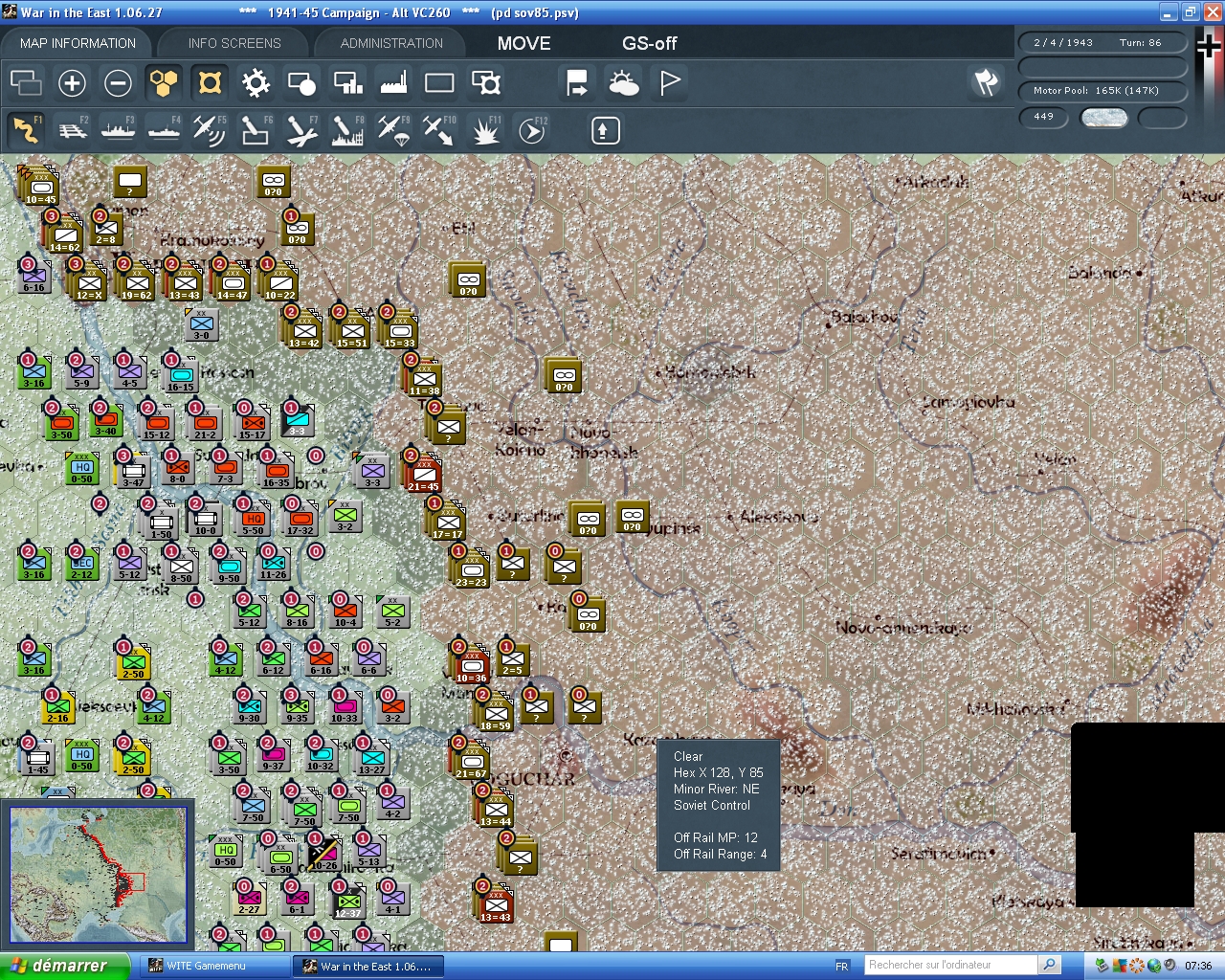The image size is (1225, 980).
Task: Switch to WITE Gamemenu taskbar window
Action: coord(215,967)
